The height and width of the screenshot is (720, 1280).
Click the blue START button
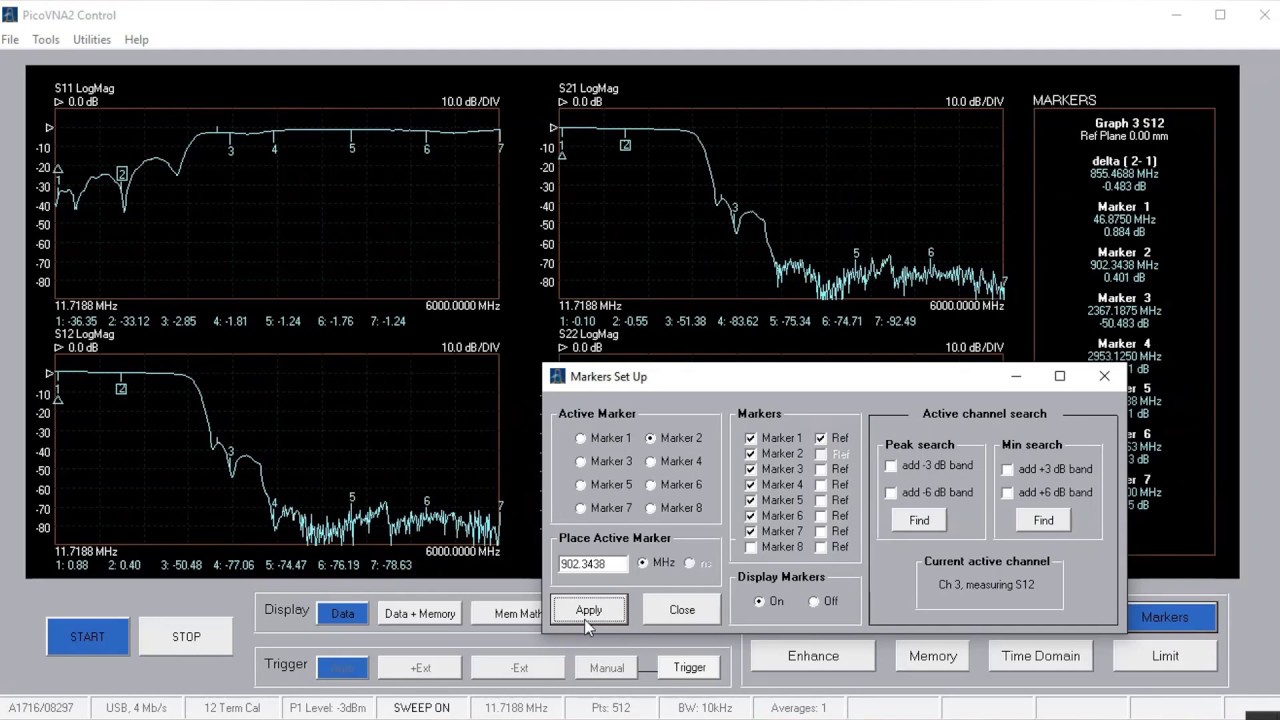pyautogui.click(x=87, y=637)
